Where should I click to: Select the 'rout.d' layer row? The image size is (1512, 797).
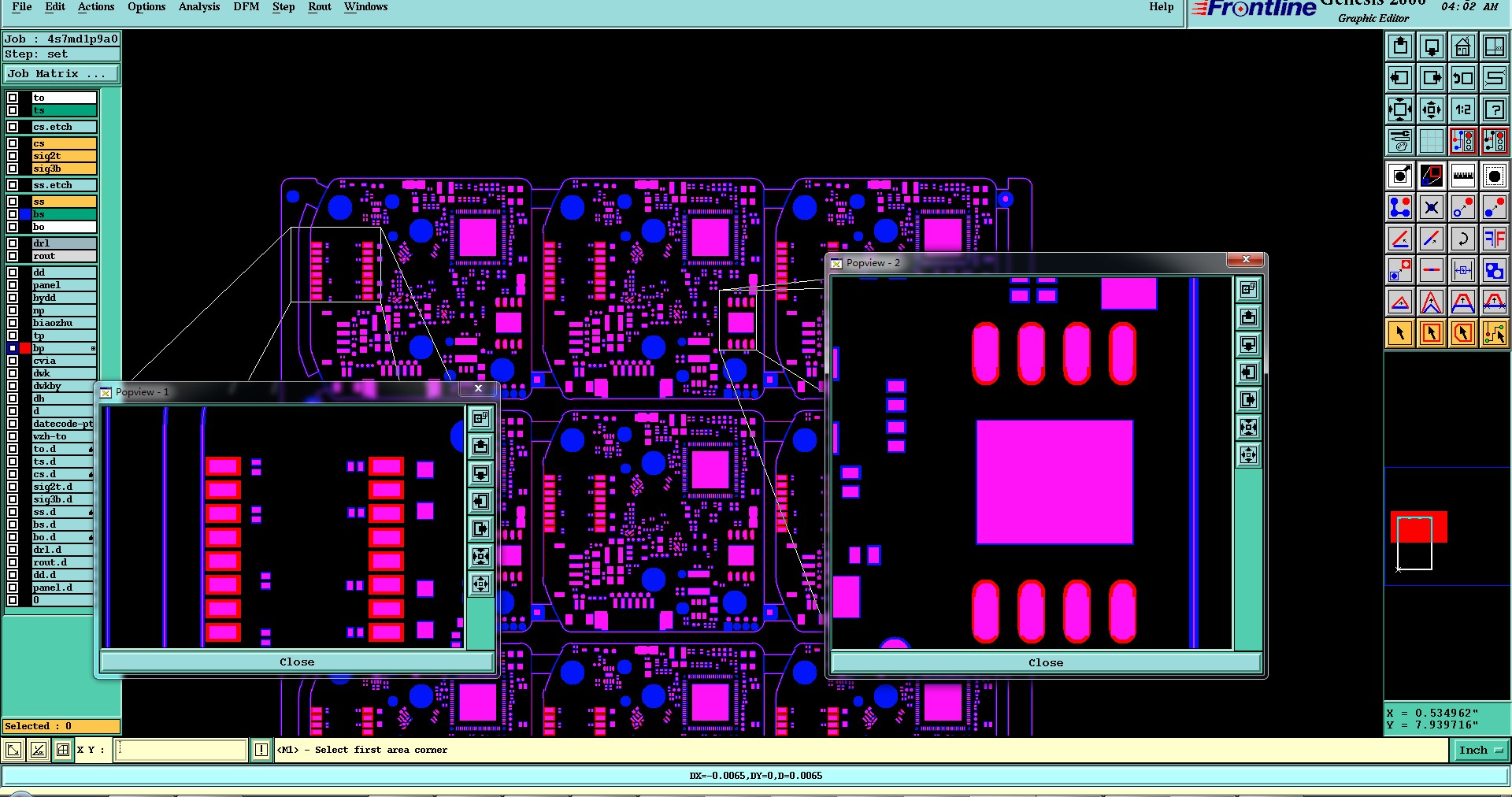point(64,562)
